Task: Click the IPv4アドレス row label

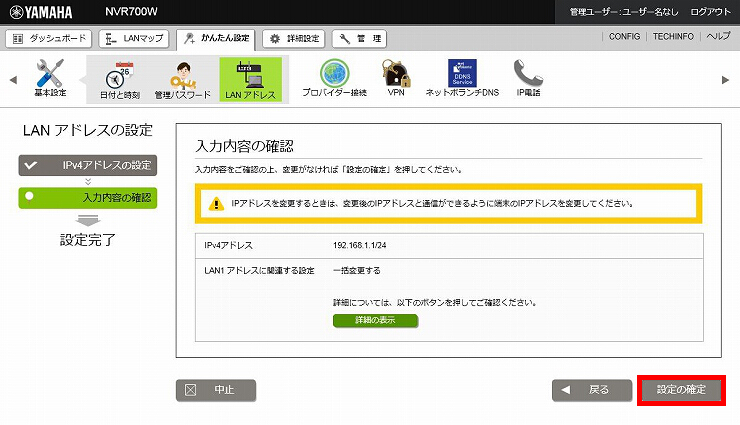Action: 228,245
